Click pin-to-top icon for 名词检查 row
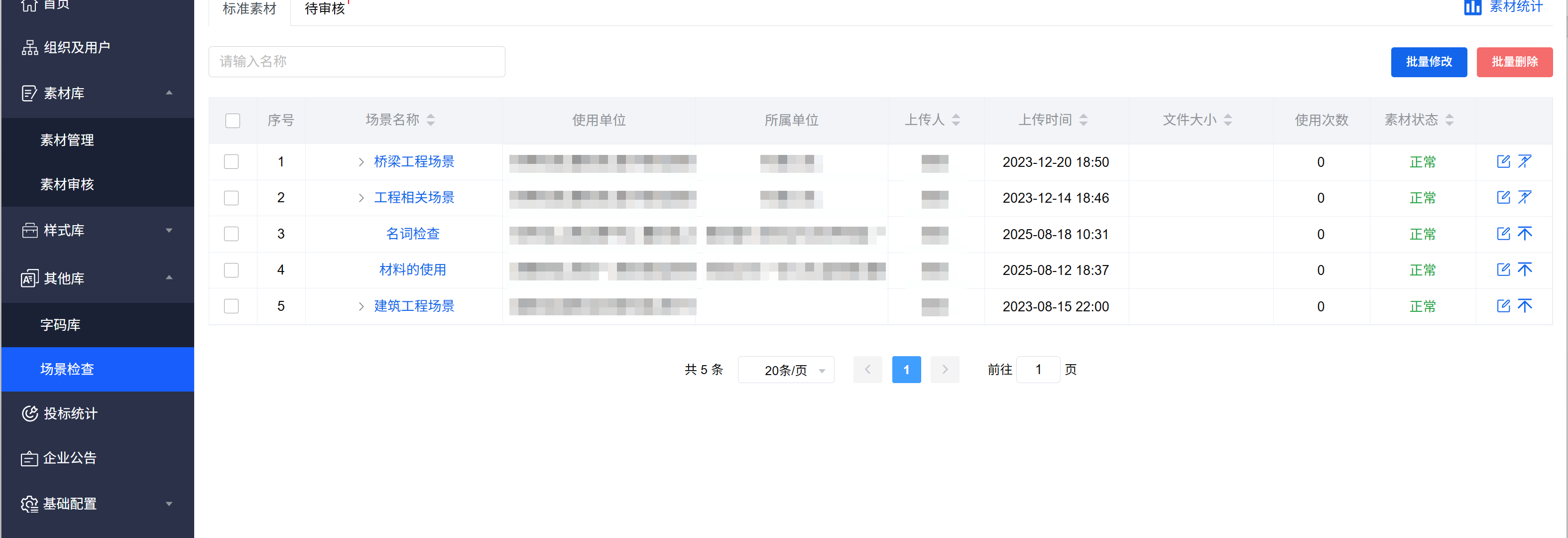The width and height of the screenshot is (1568, 538). click(x=1524, y=233)
